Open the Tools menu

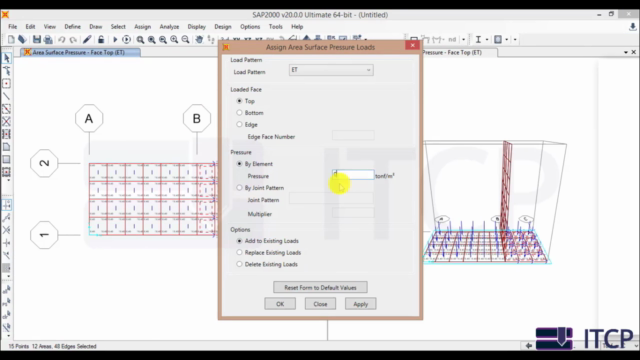276,27
